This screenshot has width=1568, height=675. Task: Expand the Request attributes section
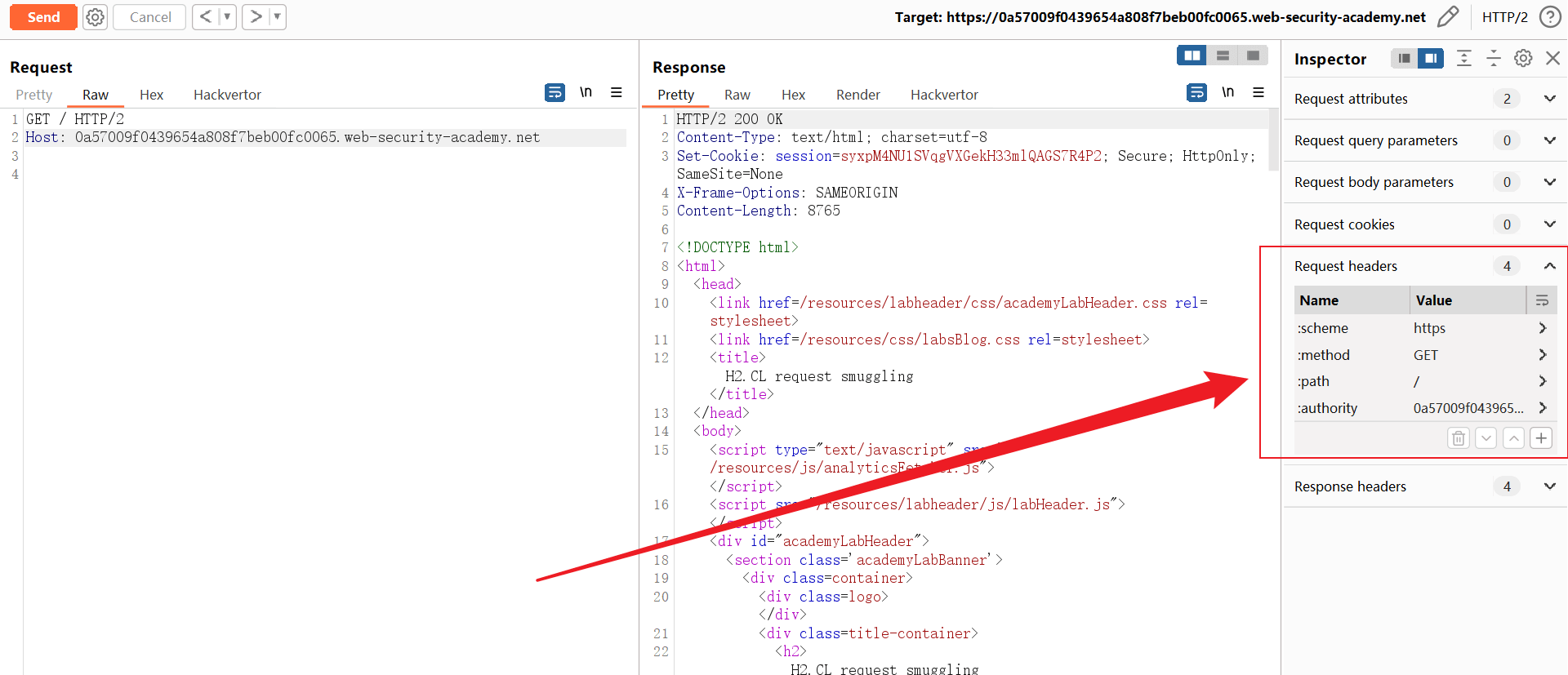(1549, 99)
